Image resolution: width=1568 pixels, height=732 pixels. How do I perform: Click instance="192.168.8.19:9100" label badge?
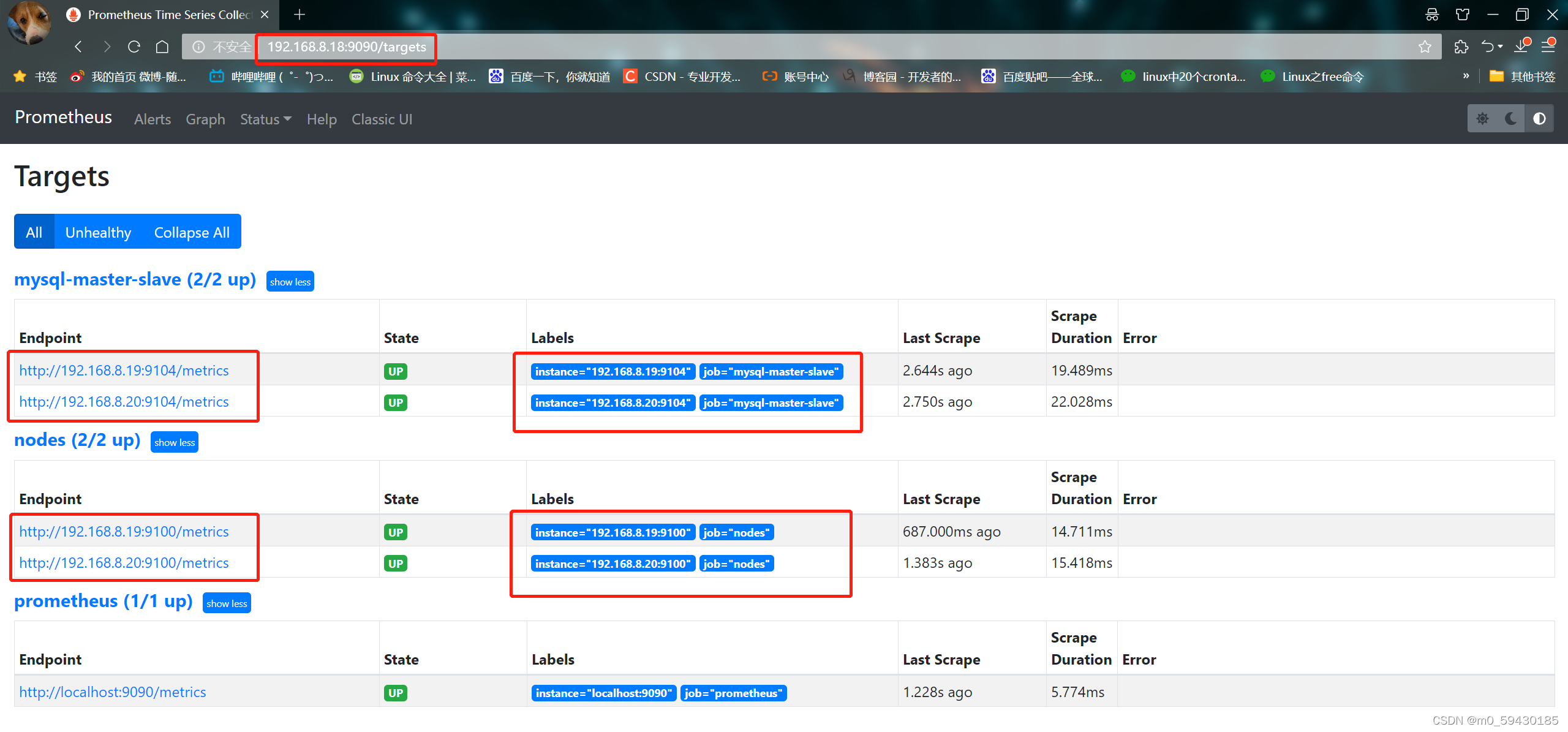613,532
